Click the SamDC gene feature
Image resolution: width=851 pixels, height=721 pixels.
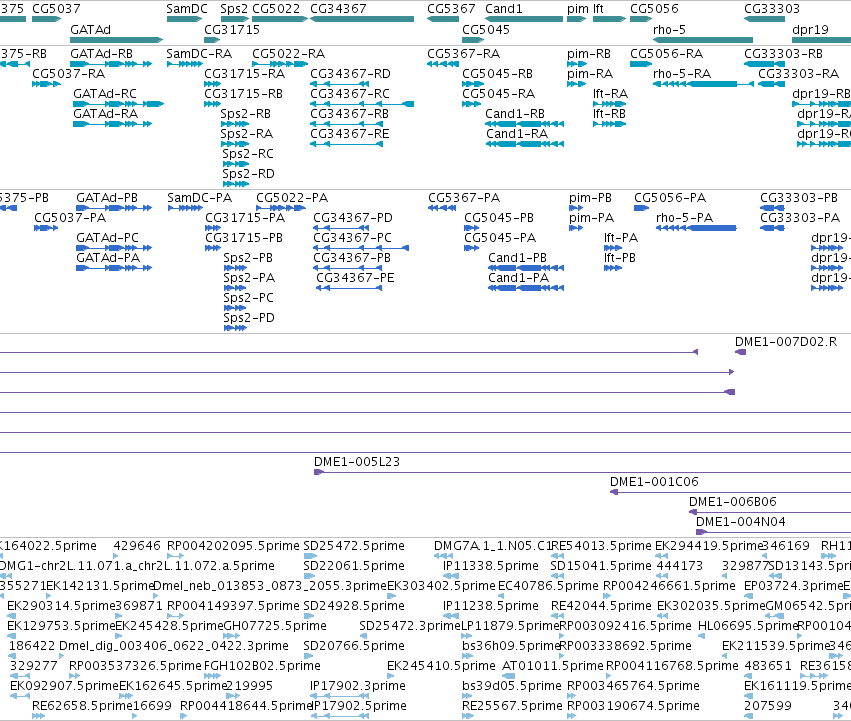coord(185,19)
